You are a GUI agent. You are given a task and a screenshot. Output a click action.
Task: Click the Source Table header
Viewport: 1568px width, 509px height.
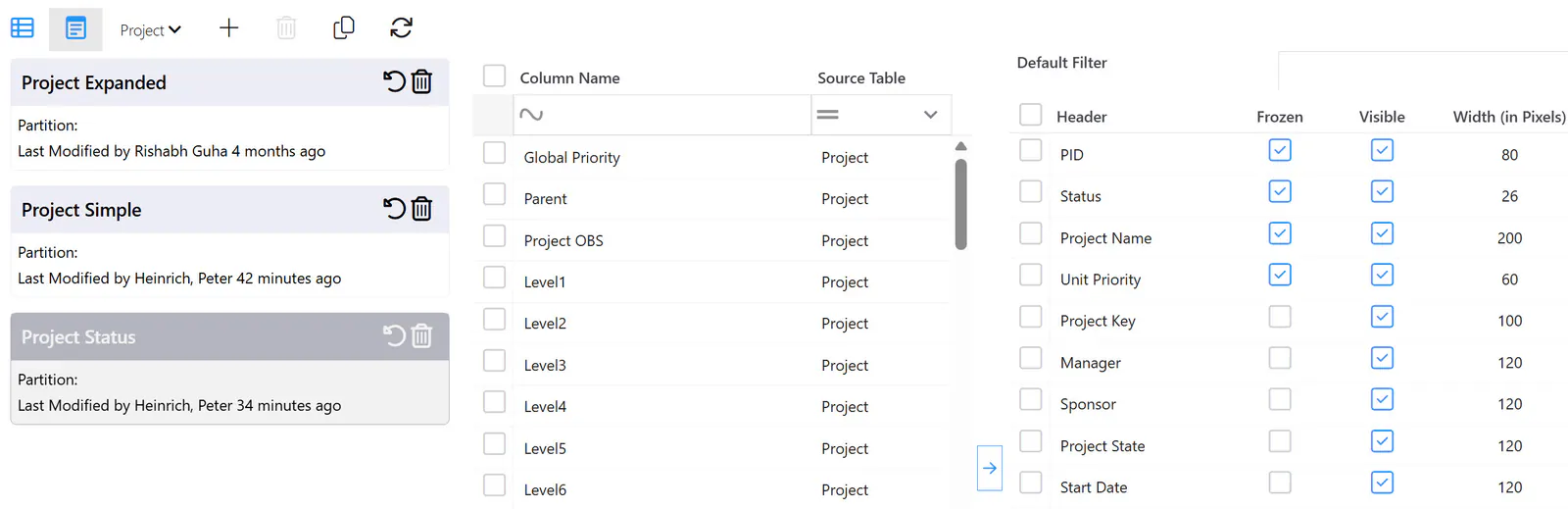pyautogui.click(x=861, y=78)
